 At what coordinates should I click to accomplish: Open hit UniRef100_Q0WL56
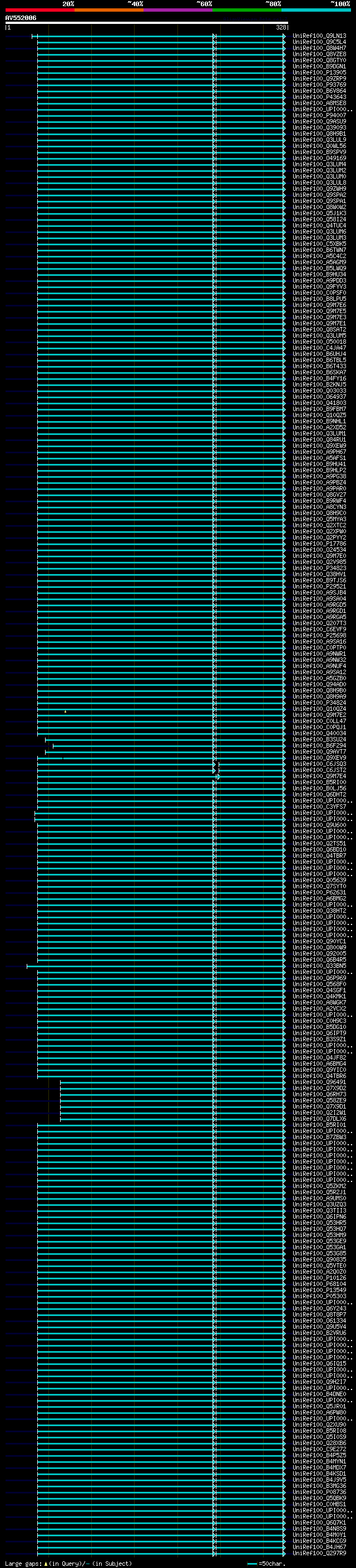pos(319,146)
